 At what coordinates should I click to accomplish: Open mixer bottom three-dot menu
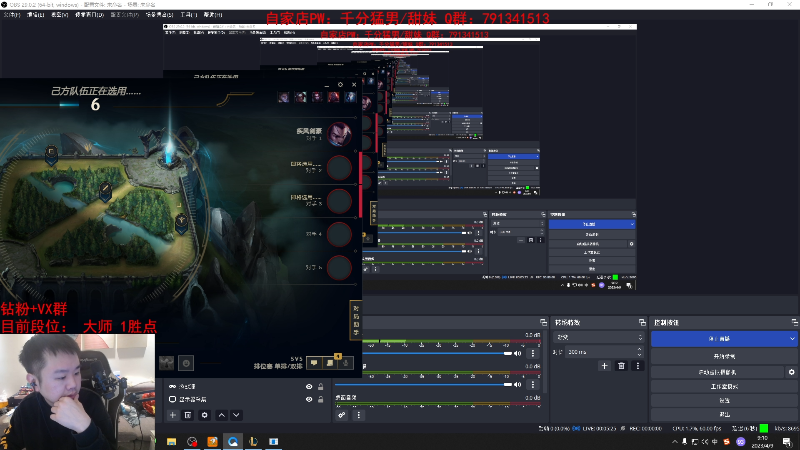pyautogui.click(x=359, y=415)
